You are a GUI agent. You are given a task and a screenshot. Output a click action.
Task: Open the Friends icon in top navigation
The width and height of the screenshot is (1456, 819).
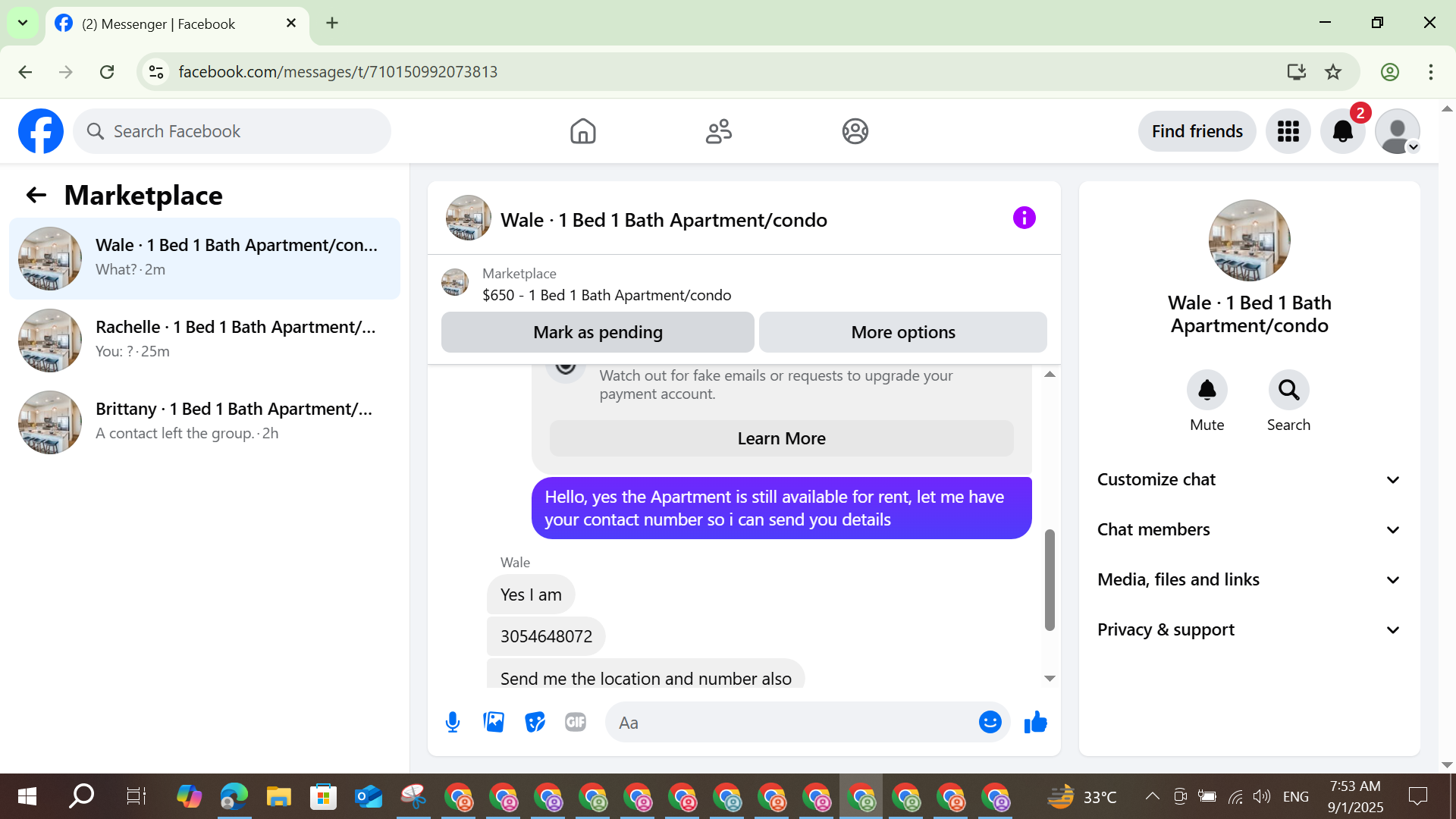[718, 131]
